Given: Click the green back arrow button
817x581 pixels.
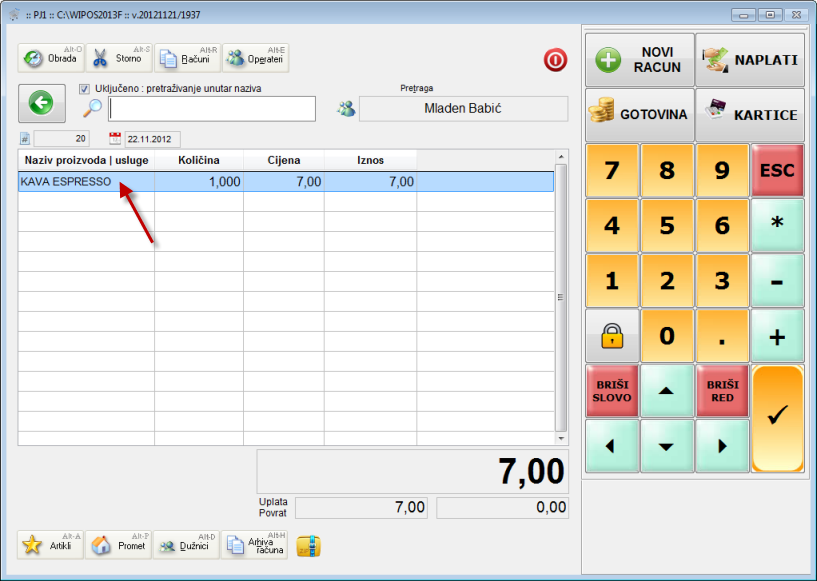Looking at the screenshot, I should [x=41, y=103].
